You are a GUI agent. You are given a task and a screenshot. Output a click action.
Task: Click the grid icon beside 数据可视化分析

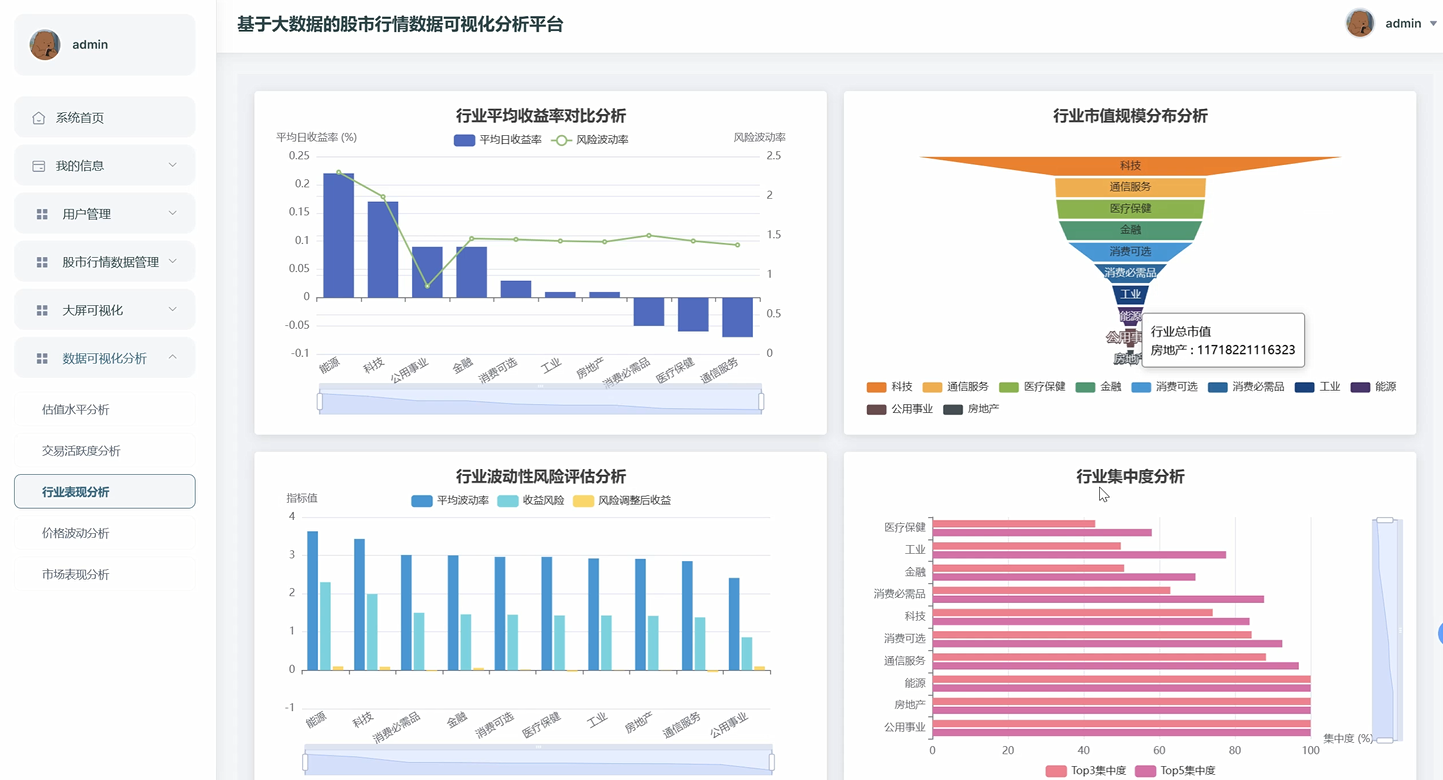[42, 358]
